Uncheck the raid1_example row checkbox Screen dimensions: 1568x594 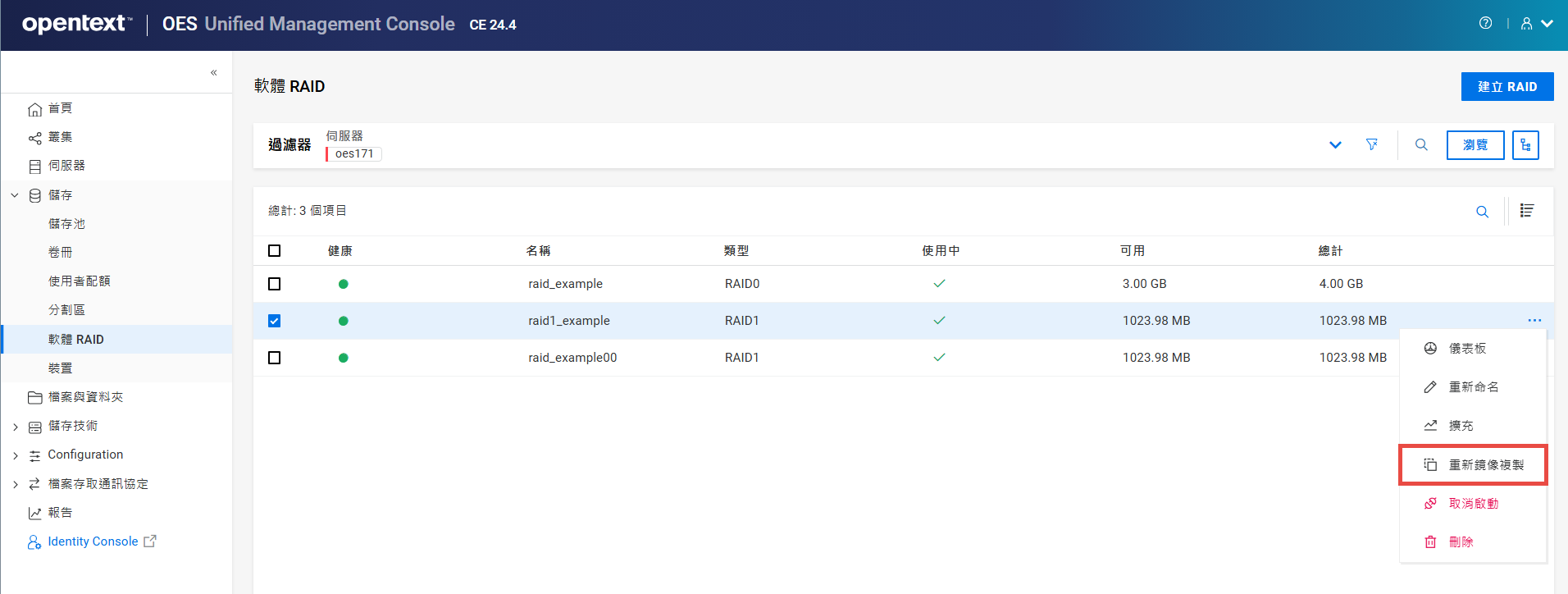coord(275,321)
